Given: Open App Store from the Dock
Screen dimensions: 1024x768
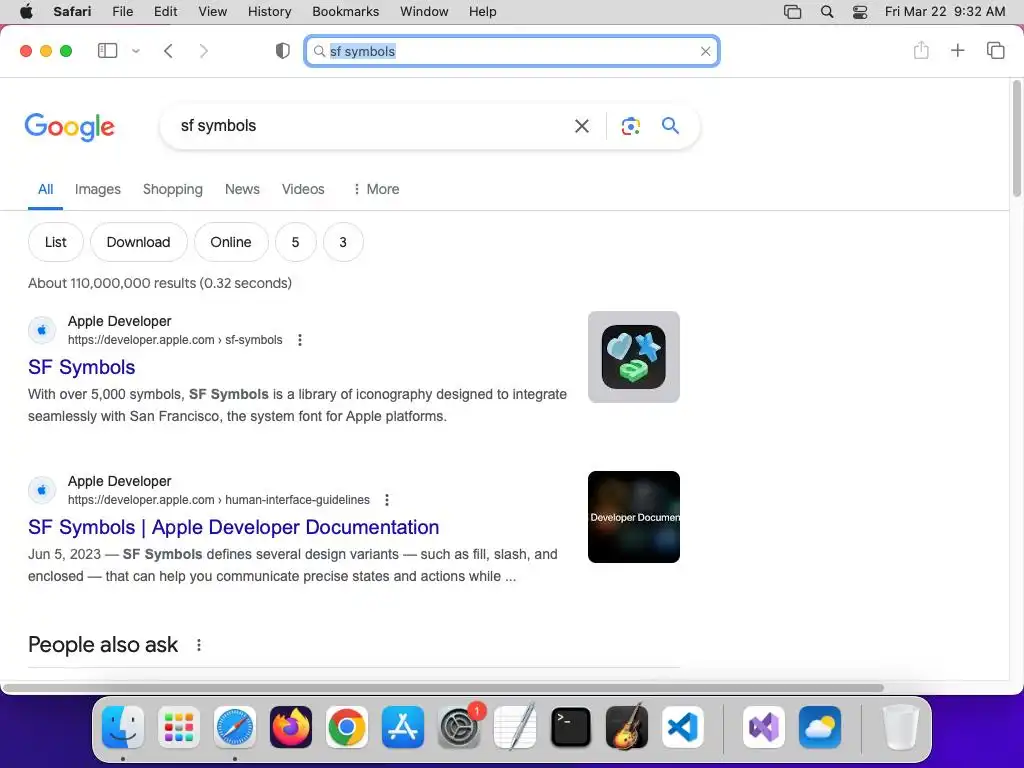Looking at the screenshot, I should 403,727.
